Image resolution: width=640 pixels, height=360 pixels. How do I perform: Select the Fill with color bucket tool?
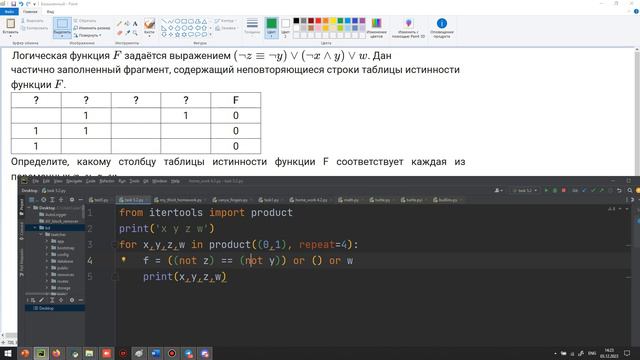(127, 24)
